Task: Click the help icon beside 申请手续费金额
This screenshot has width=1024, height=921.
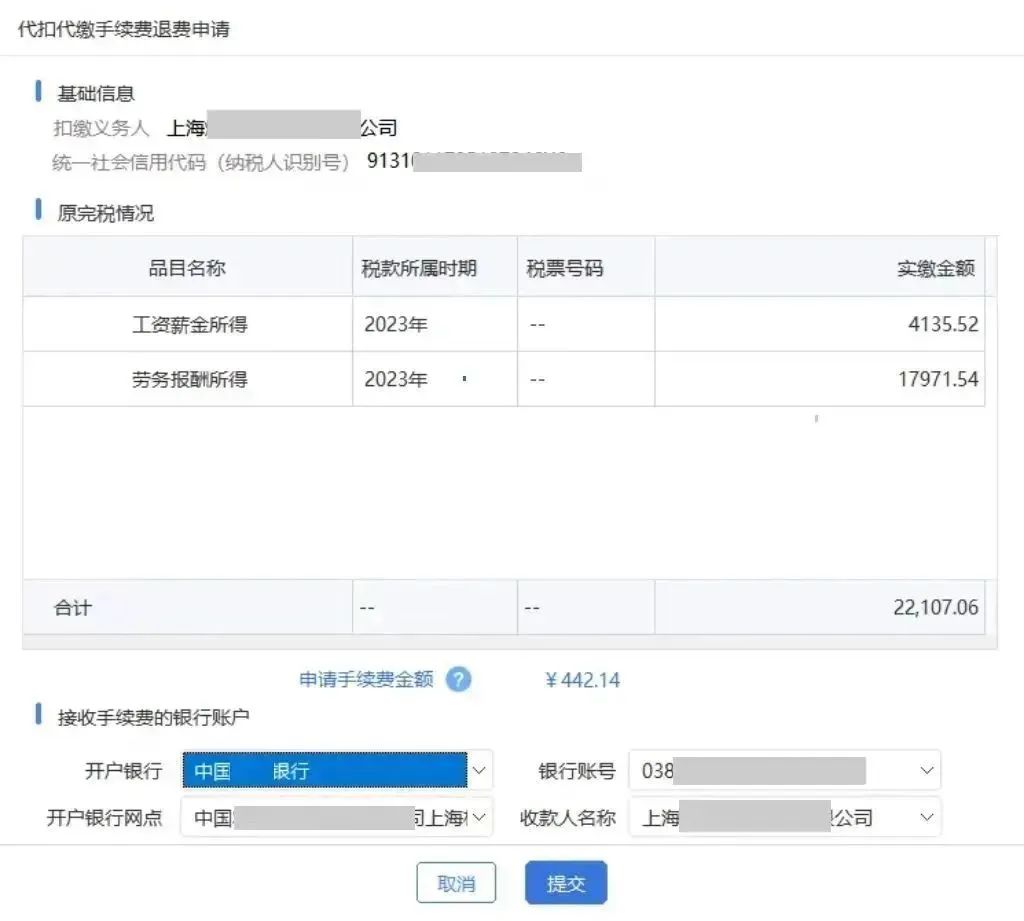Action: [x=458, y=680]
